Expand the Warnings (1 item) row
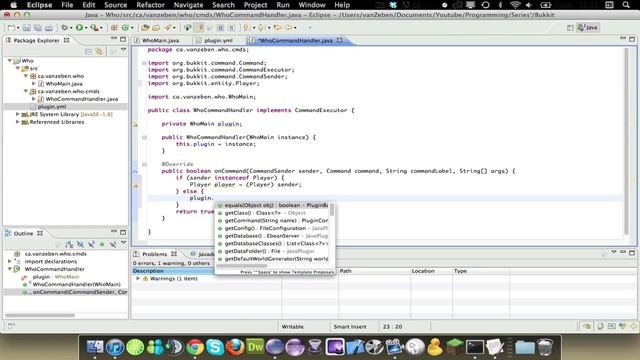The width and height of the screenshot is (640, 360). pyautogui.click(x=138, y=278)
